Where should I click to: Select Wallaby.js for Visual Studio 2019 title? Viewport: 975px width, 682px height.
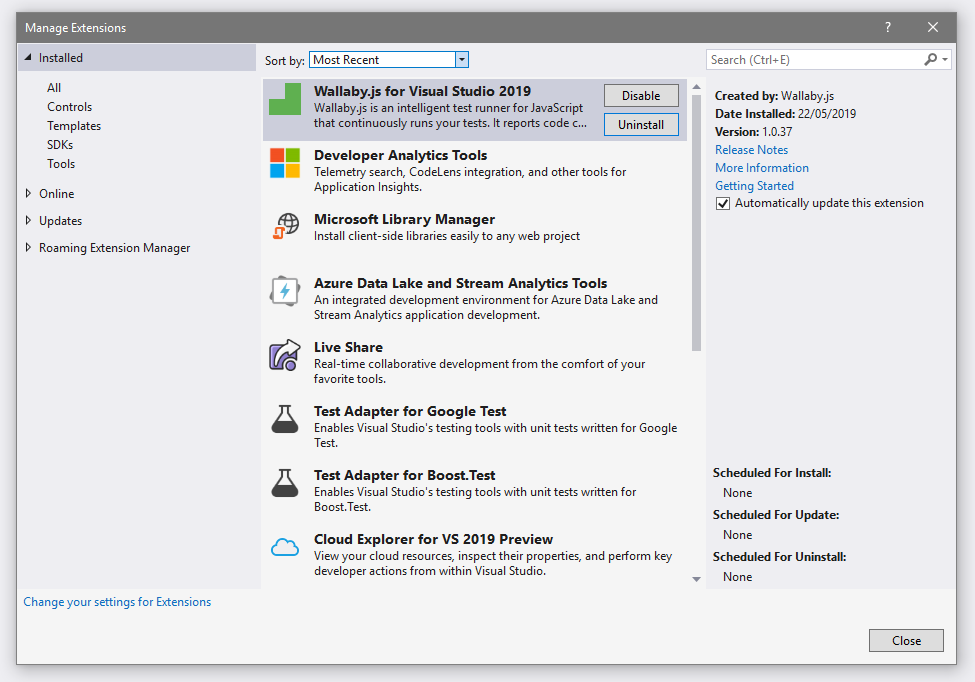422,91
